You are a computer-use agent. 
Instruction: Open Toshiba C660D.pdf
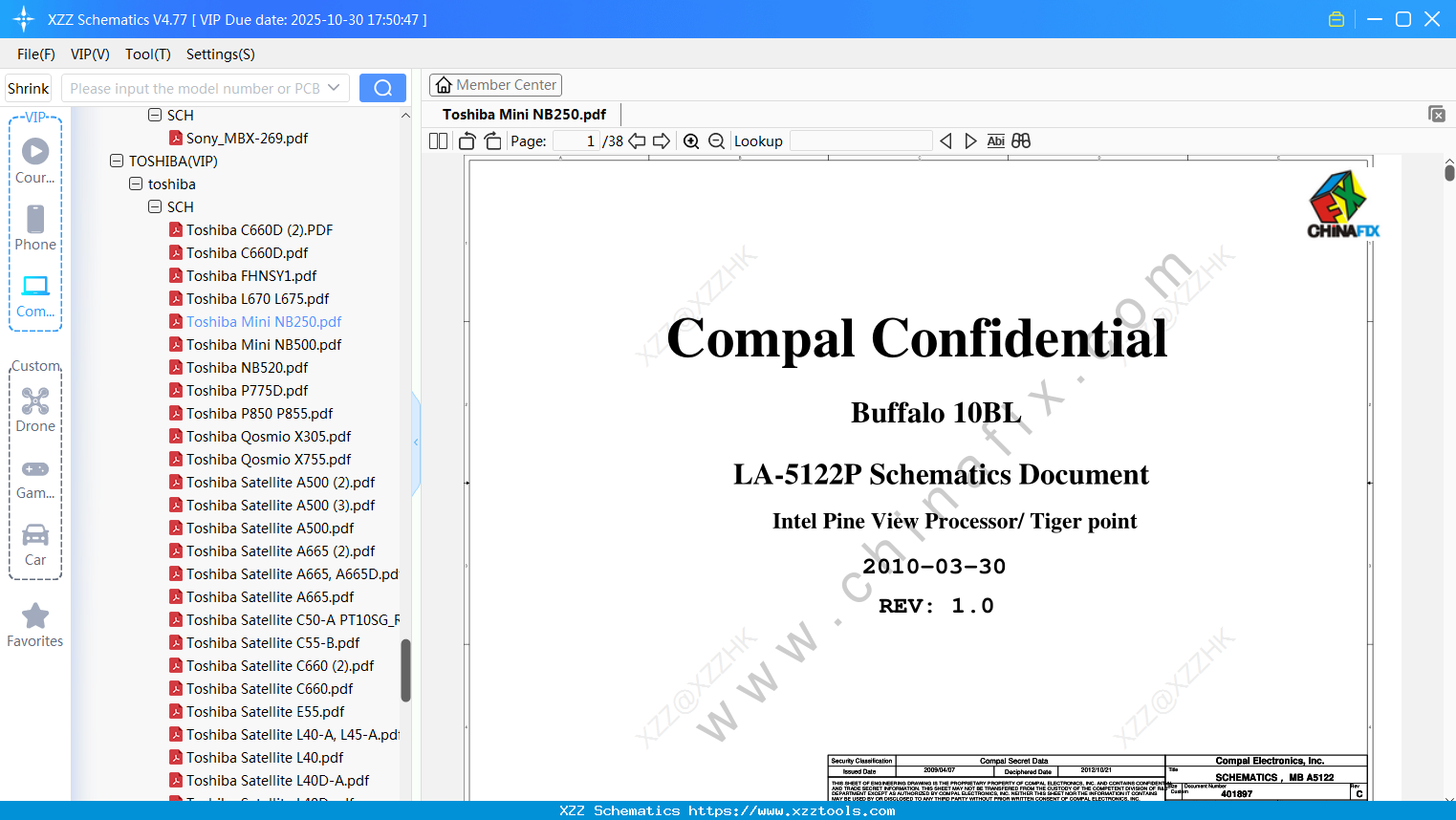[248, 253]
